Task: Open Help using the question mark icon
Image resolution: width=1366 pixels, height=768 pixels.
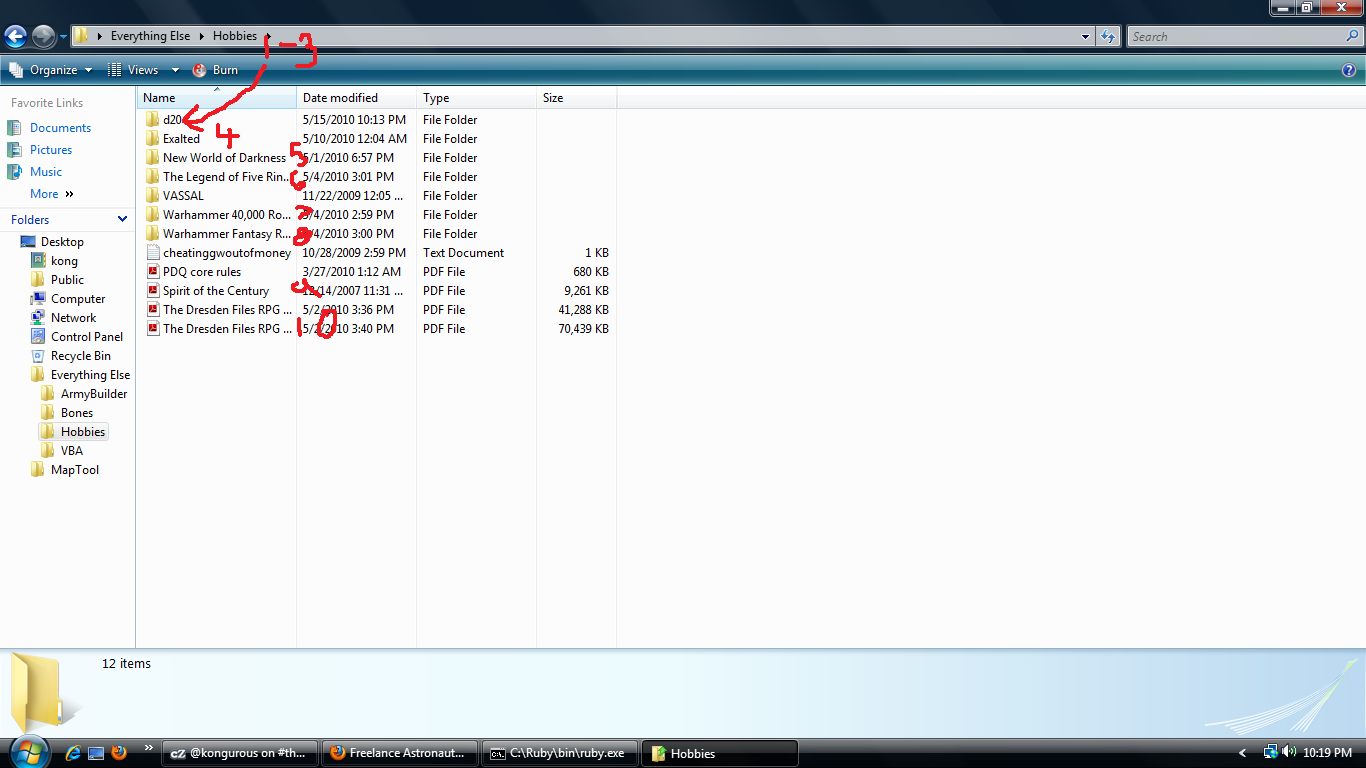Action: (x=1349, y=70)
